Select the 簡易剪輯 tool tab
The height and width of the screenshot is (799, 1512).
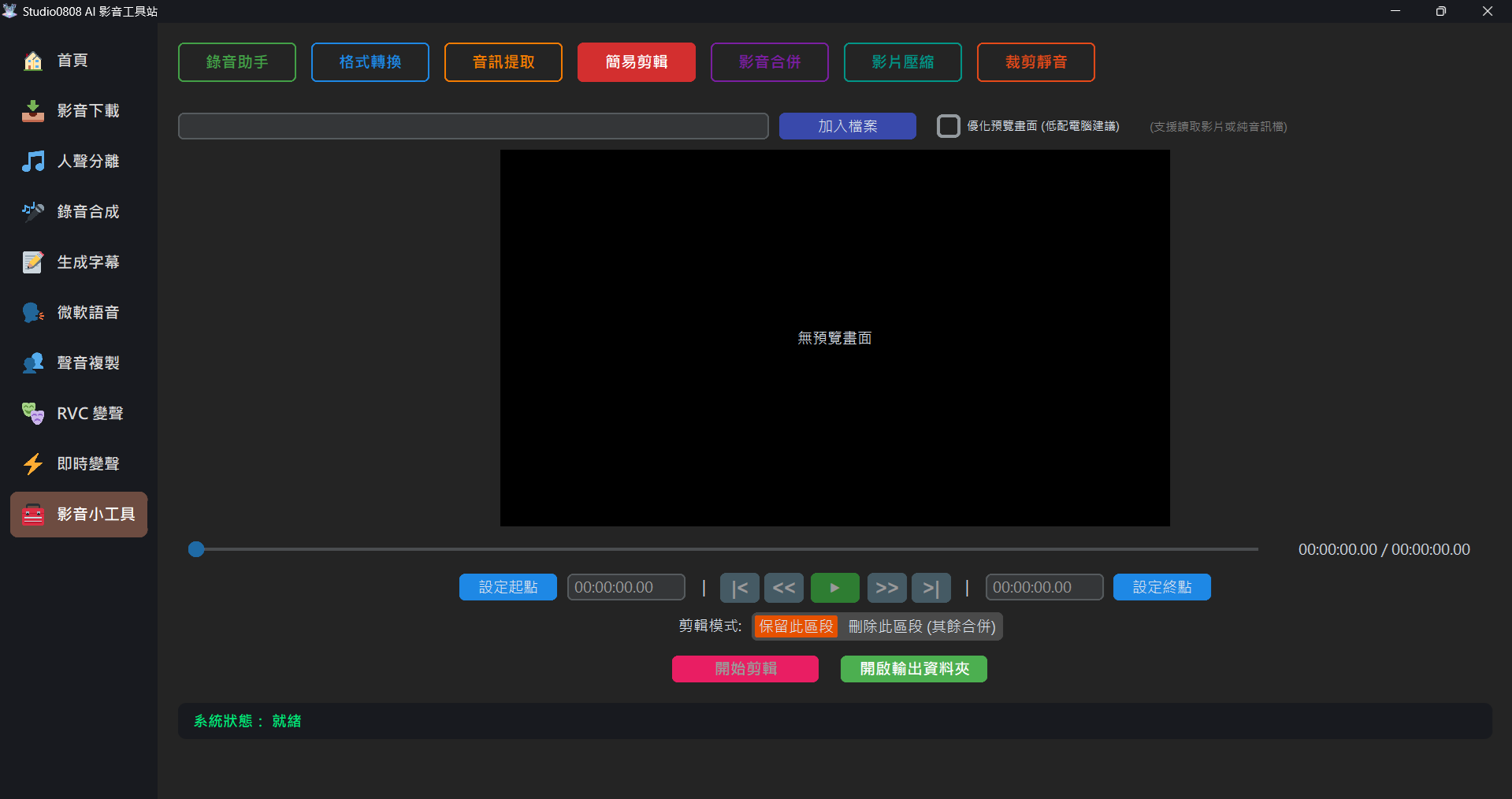click(x=637, y=62)
